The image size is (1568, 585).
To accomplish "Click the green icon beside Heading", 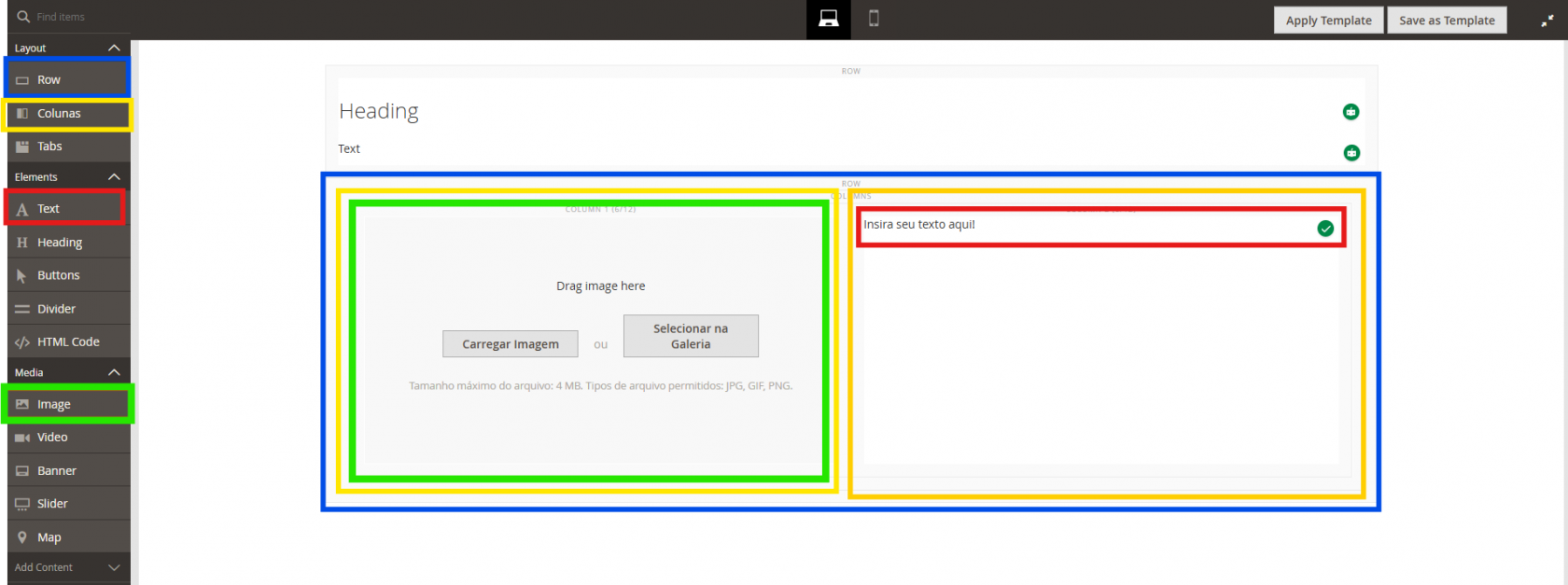I will (1351, 112).
